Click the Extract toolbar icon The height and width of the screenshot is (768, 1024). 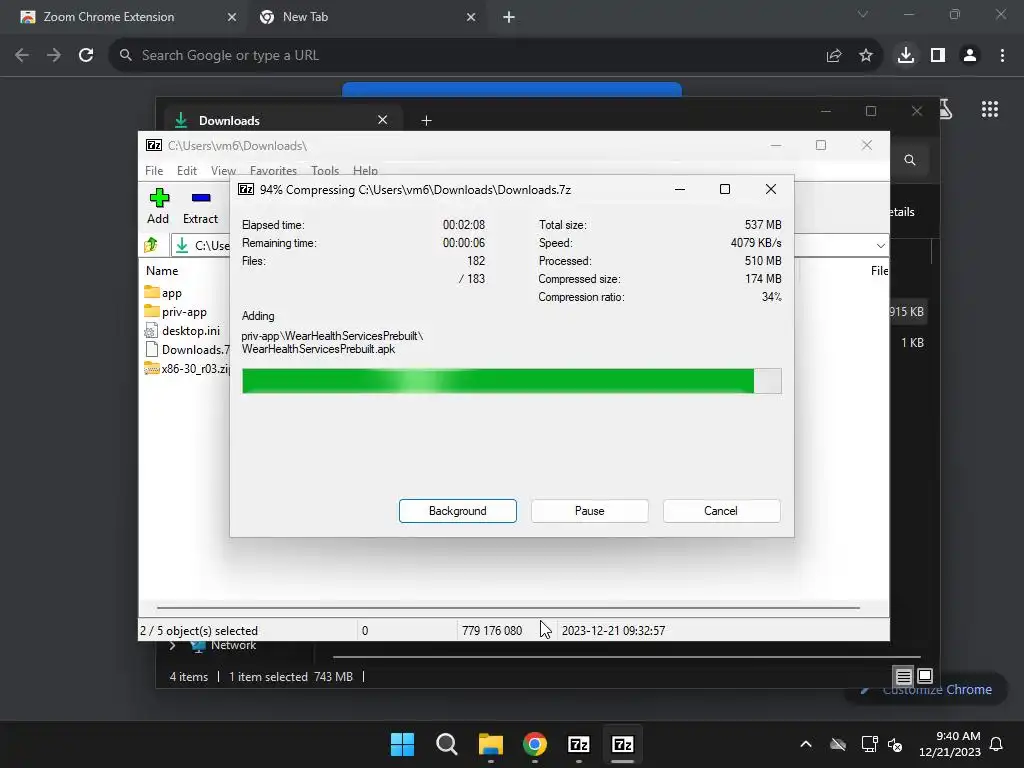[200, 206]
